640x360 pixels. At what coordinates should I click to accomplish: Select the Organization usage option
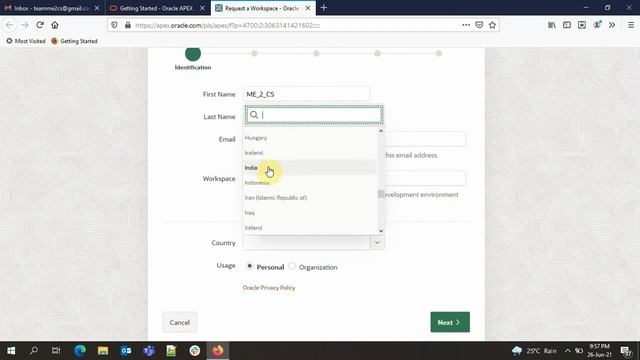point(292,266)
